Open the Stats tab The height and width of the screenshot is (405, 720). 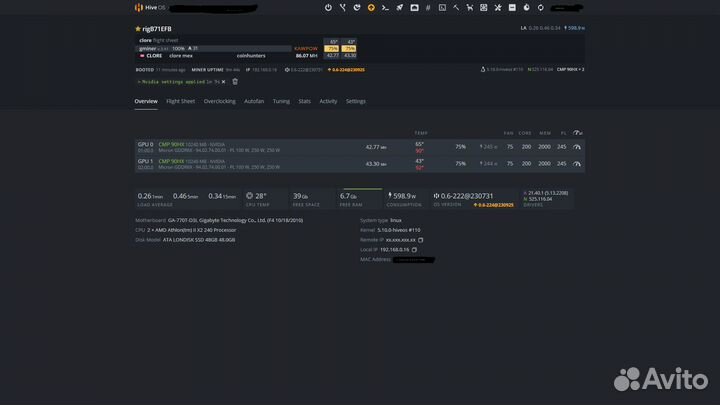coord(304,101)
